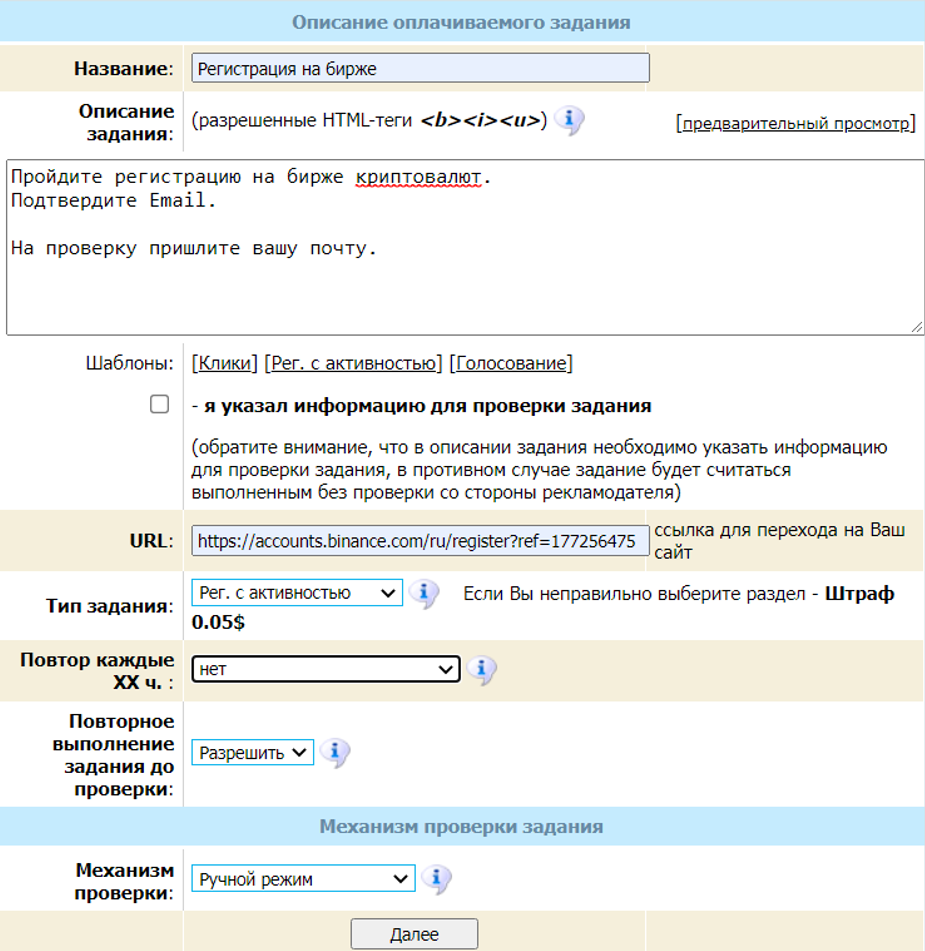Open the Разрешить repeat-execution dropdown
Screen dimensions: 925x951
tap(252, 753)
